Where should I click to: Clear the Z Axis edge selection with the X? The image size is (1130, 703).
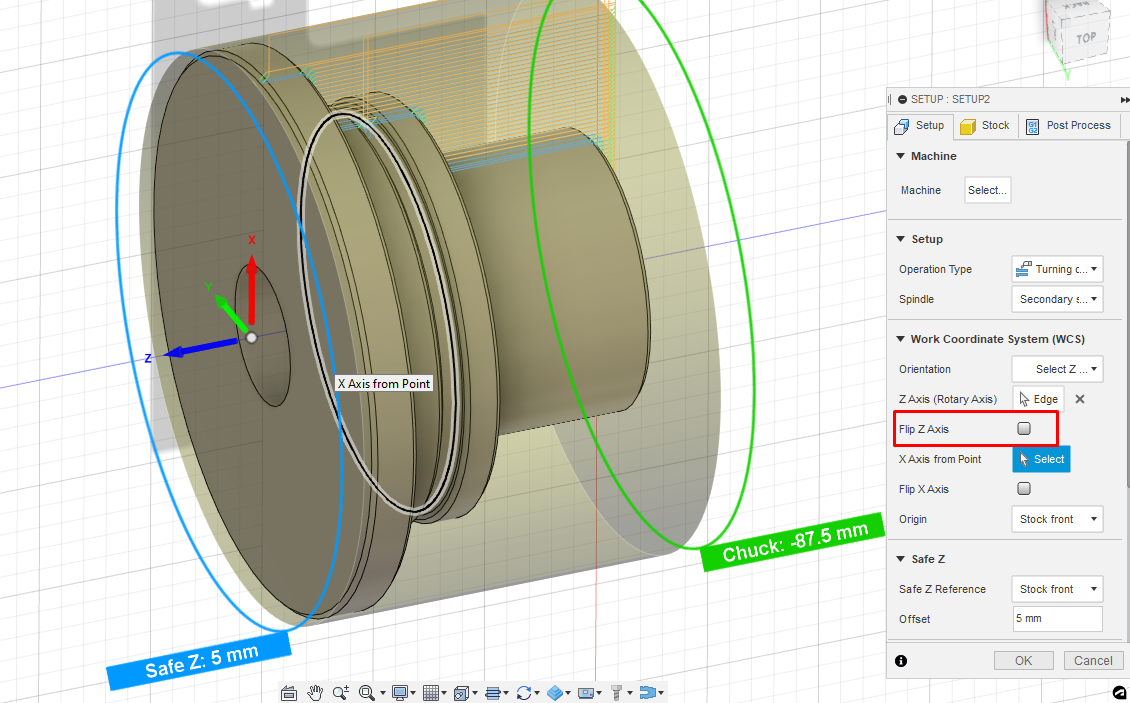(1079, 398)
